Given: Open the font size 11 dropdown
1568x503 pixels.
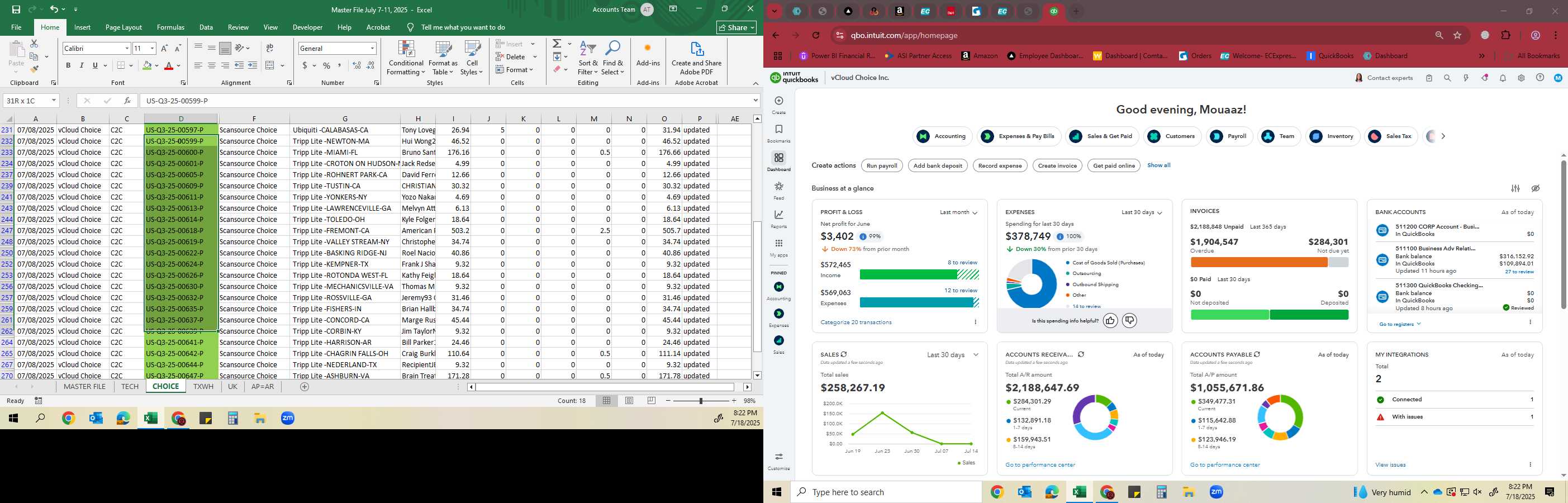Looking at the screenshot, I should (x=152, y=48).
